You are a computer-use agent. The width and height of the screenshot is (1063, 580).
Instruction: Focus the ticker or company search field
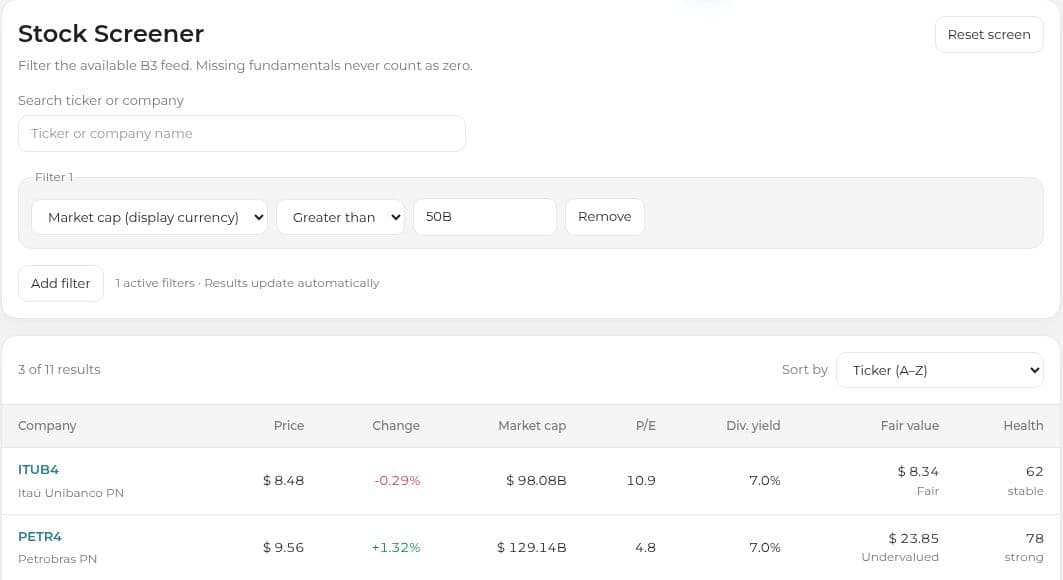[241, 133]
